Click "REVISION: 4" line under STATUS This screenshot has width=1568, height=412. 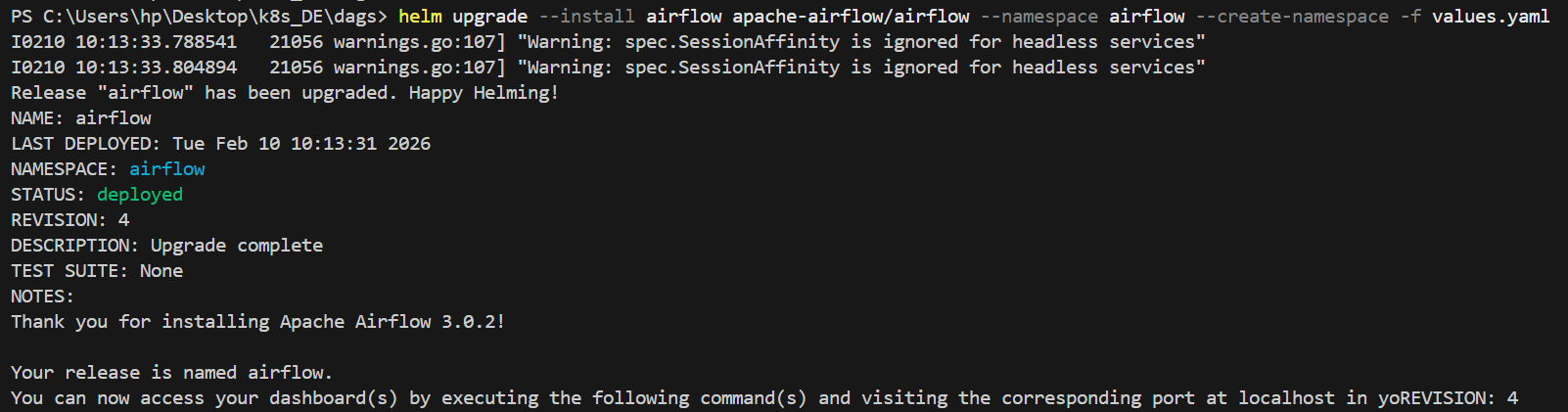click(x=69, y=220)
